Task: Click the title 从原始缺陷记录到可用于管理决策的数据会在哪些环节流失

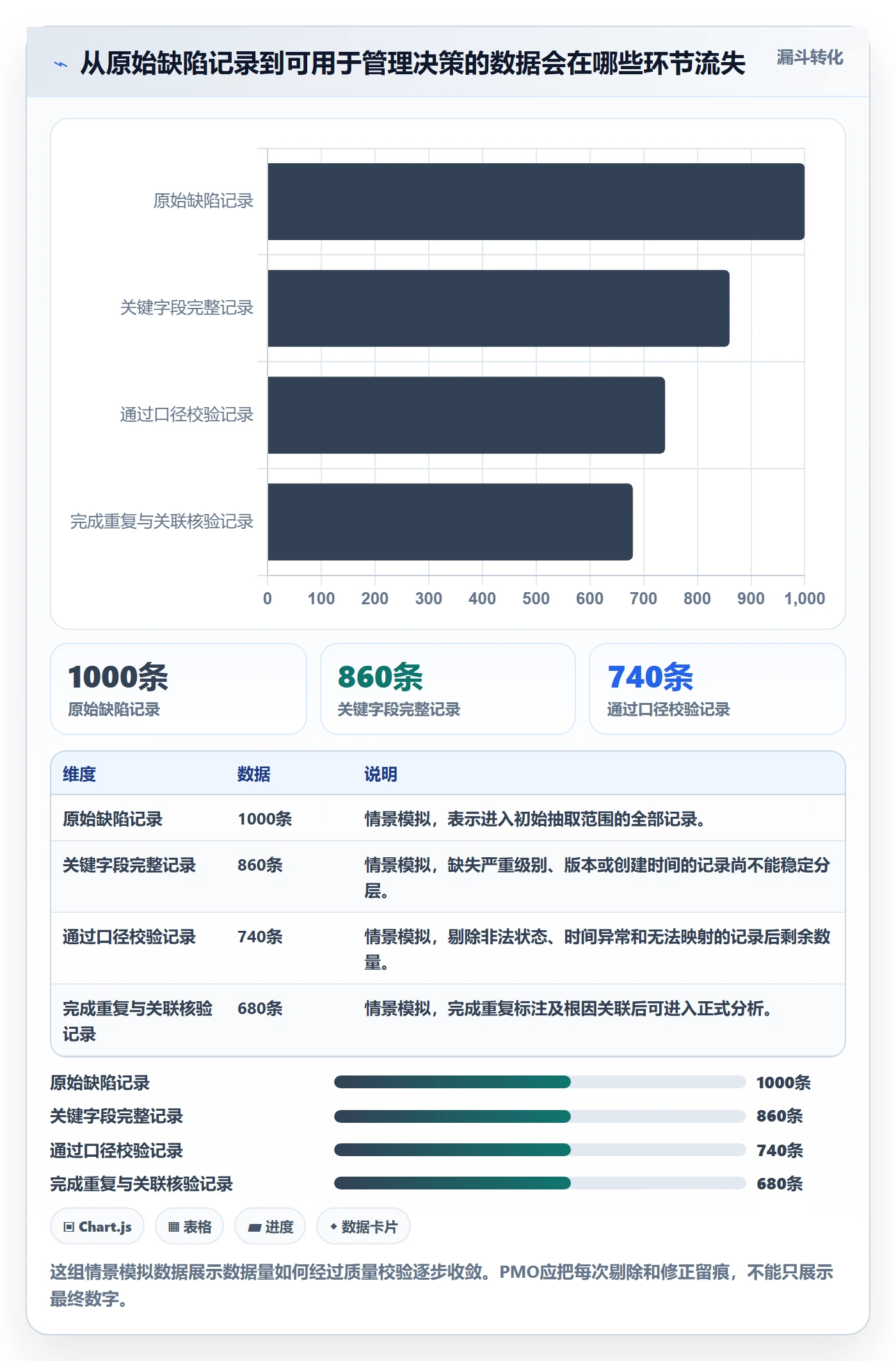Action: pos(413,63)
